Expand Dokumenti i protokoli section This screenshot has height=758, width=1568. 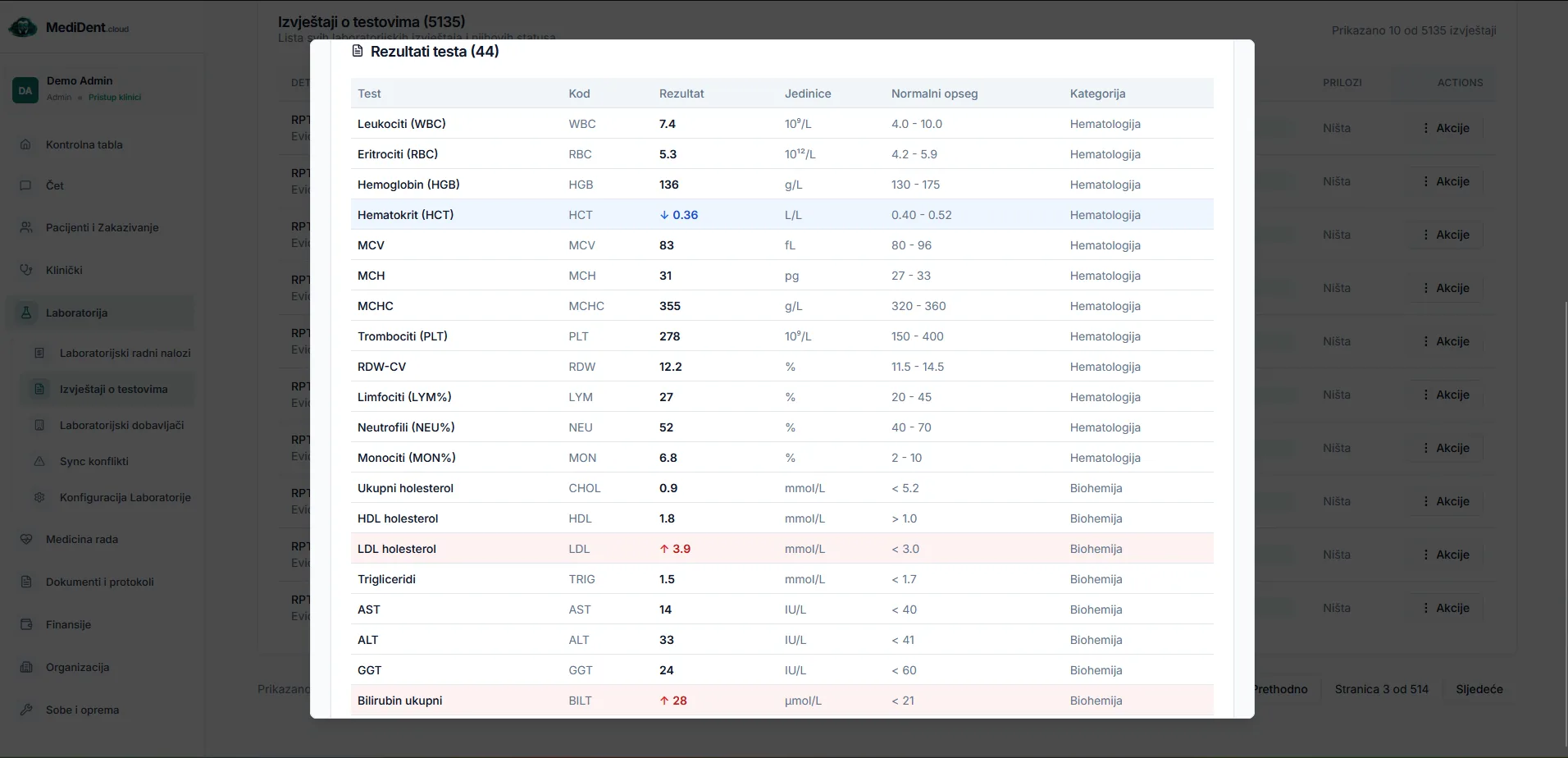point(100,582)
